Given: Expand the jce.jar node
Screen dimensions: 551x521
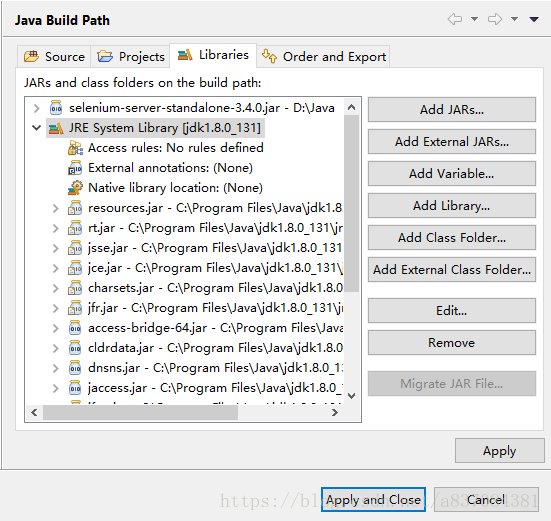Looking at the screenshot, I should (56, 268).
